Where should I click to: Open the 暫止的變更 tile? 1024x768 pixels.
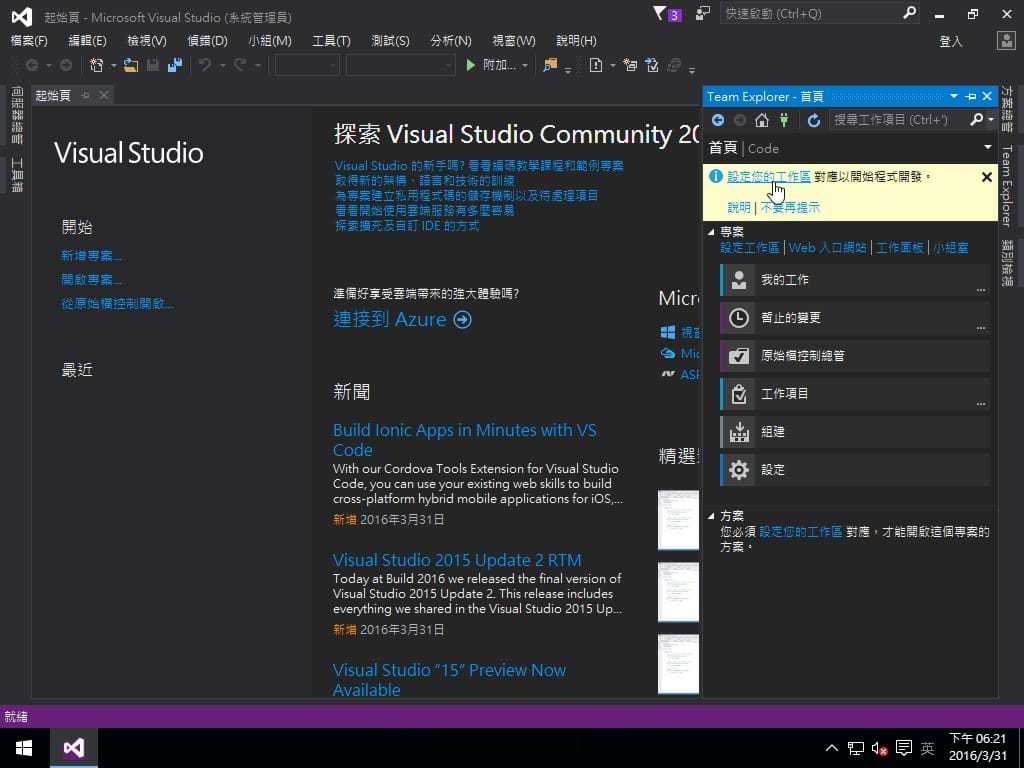click(x=854, y=318)
